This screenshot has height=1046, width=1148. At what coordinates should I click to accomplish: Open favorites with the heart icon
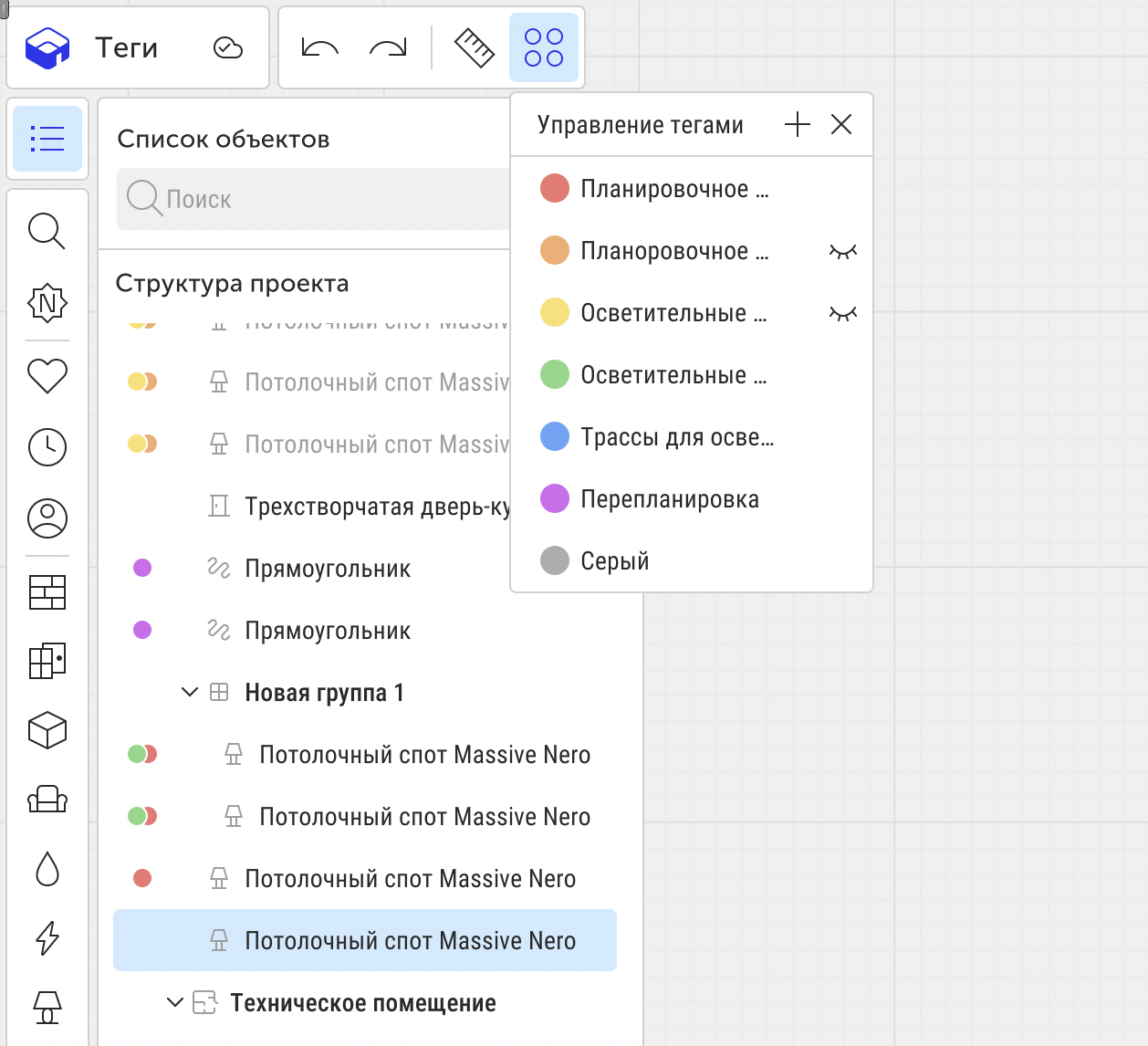coord(47,375)
